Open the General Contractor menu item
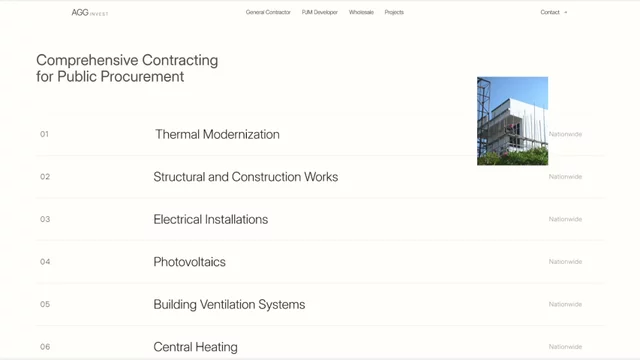Image resolution: width=640 pixels, height=360 pixels. click(x=268, y=12)
